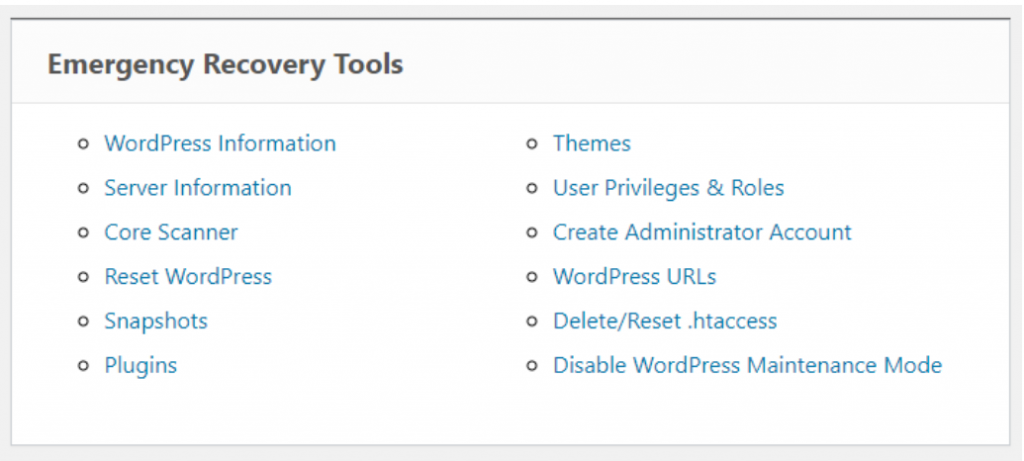Click the Delete/Reset .htaccess link
Viewport: 1024px width, 461px height.
click(x=665, y=322)
